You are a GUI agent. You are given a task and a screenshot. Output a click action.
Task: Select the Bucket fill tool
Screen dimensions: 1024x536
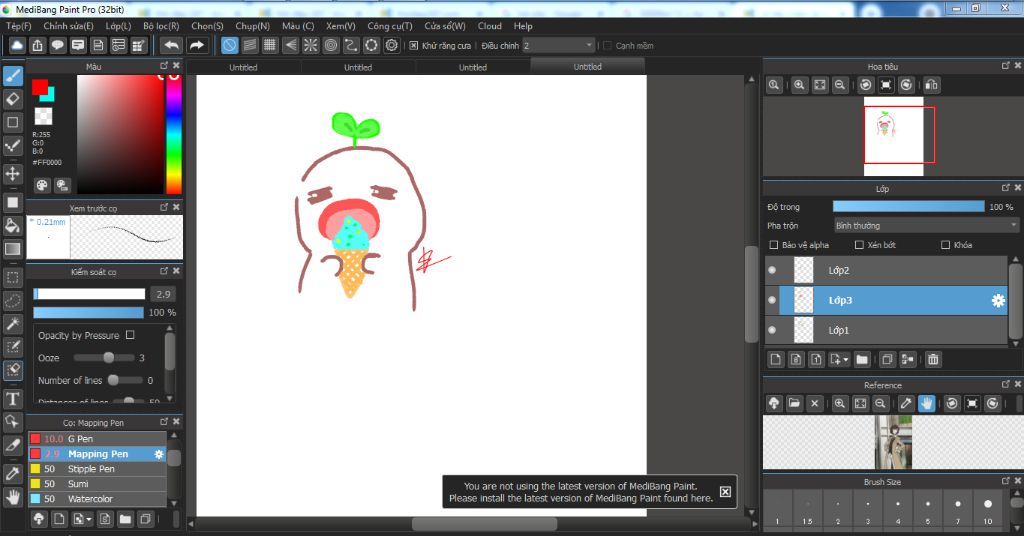point(12,225)
